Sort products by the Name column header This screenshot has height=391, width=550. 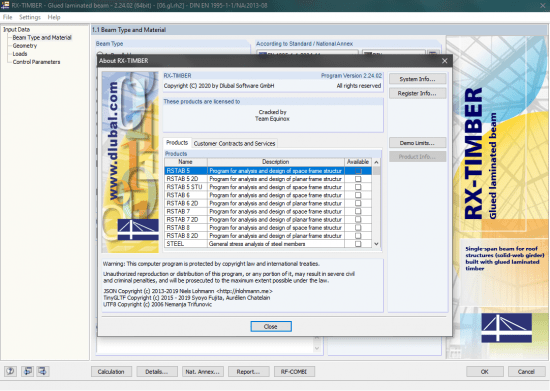click(x=186, y=162)
